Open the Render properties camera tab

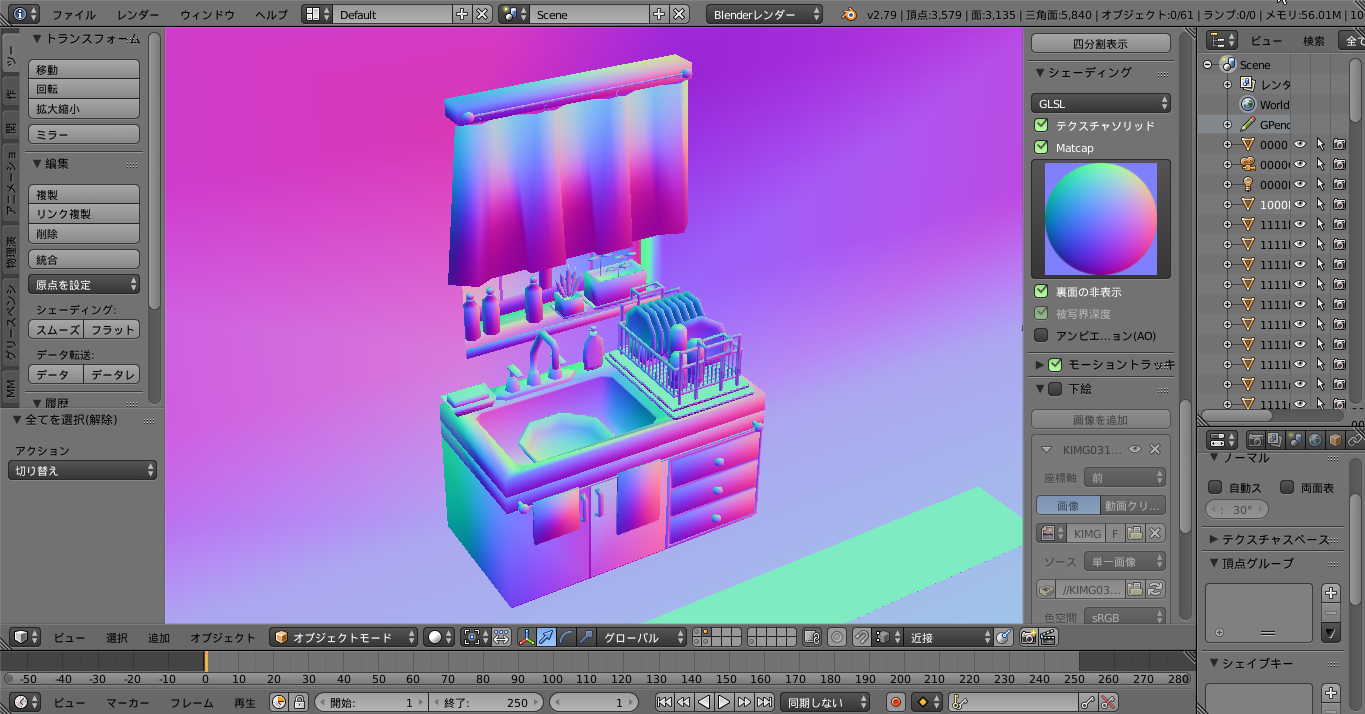(1255, 439)
